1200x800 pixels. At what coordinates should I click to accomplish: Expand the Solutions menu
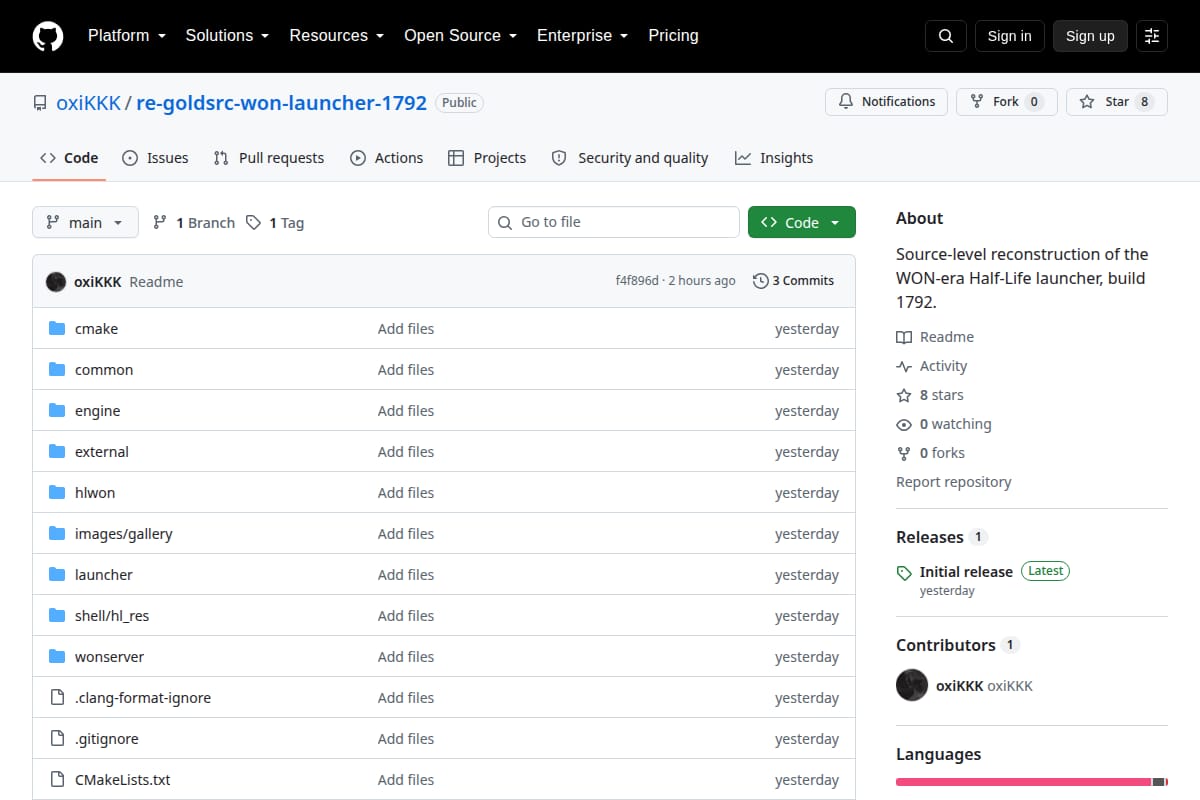pos(227,35)
